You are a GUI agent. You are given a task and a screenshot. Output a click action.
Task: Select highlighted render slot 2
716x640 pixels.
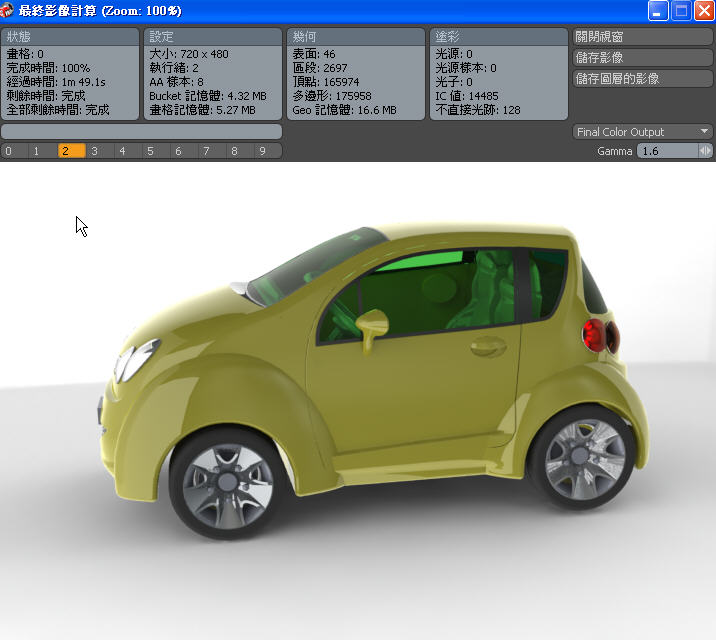point(71,151)
